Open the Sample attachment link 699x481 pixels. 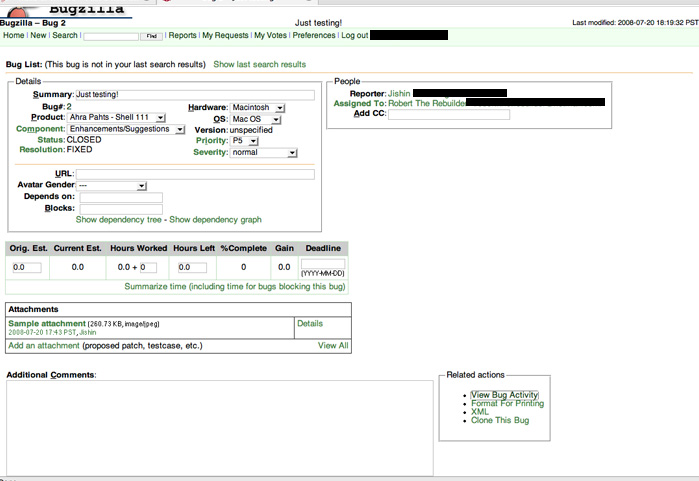click(x=47, y=324)
